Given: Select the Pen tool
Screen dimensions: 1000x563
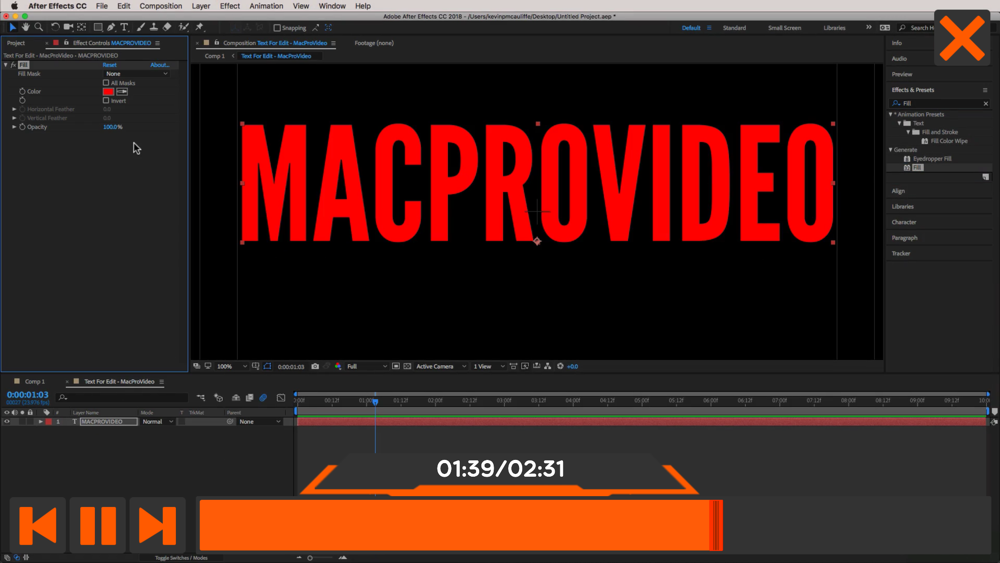Looking at the screenshot, I should click(111, 27).
